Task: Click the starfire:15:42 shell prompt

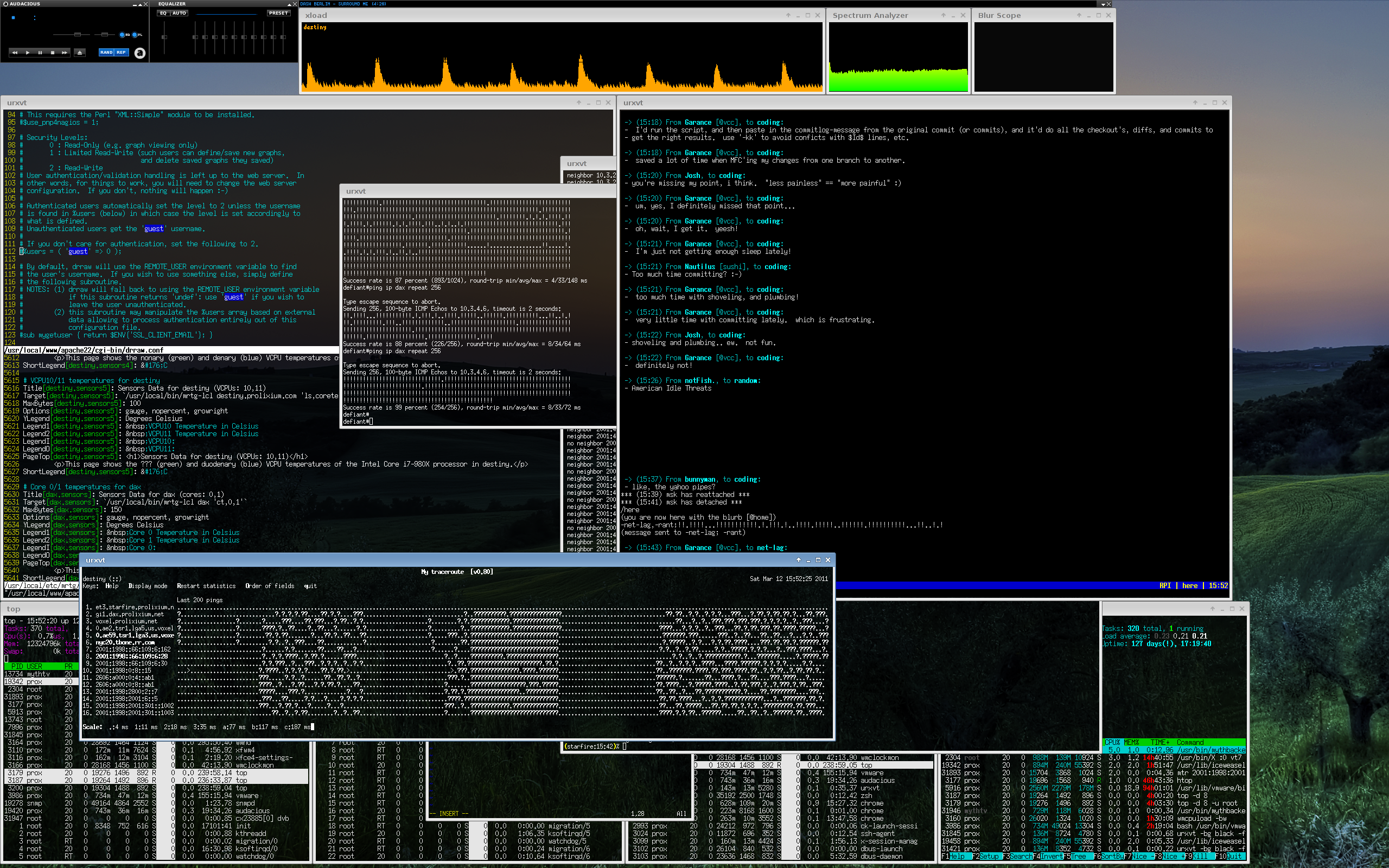Action: (592, 746)
